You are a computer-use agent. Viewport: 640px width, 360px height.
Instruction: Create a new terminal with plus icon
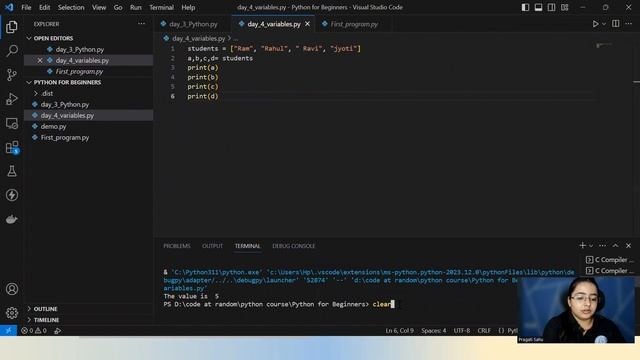[582, 245]
